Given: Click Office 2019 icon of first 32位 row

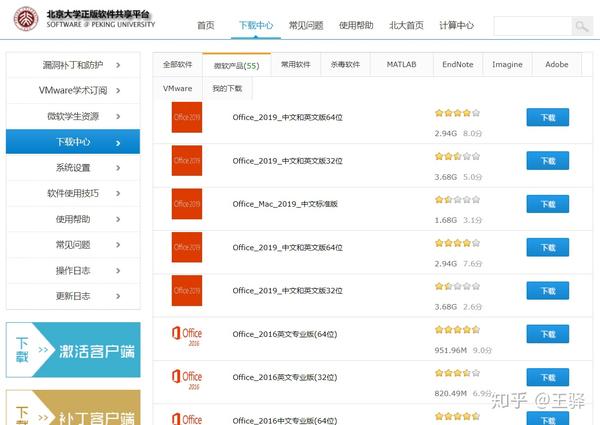Looking at the screenshot, I should 187,161.
